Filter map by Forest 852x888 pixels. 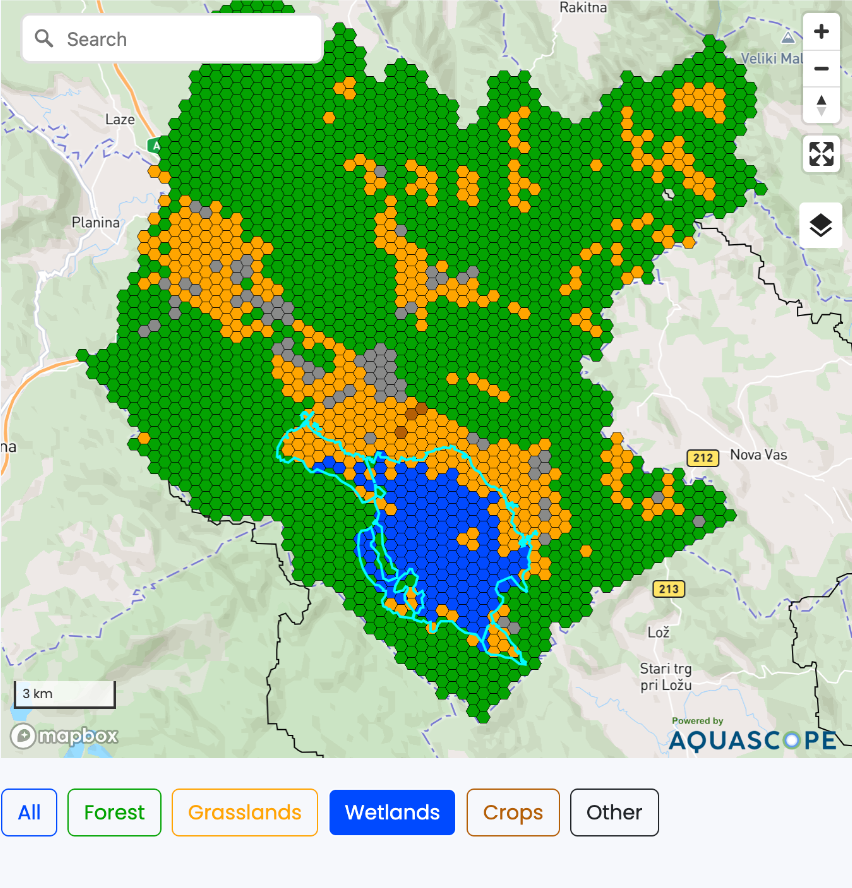114,812
